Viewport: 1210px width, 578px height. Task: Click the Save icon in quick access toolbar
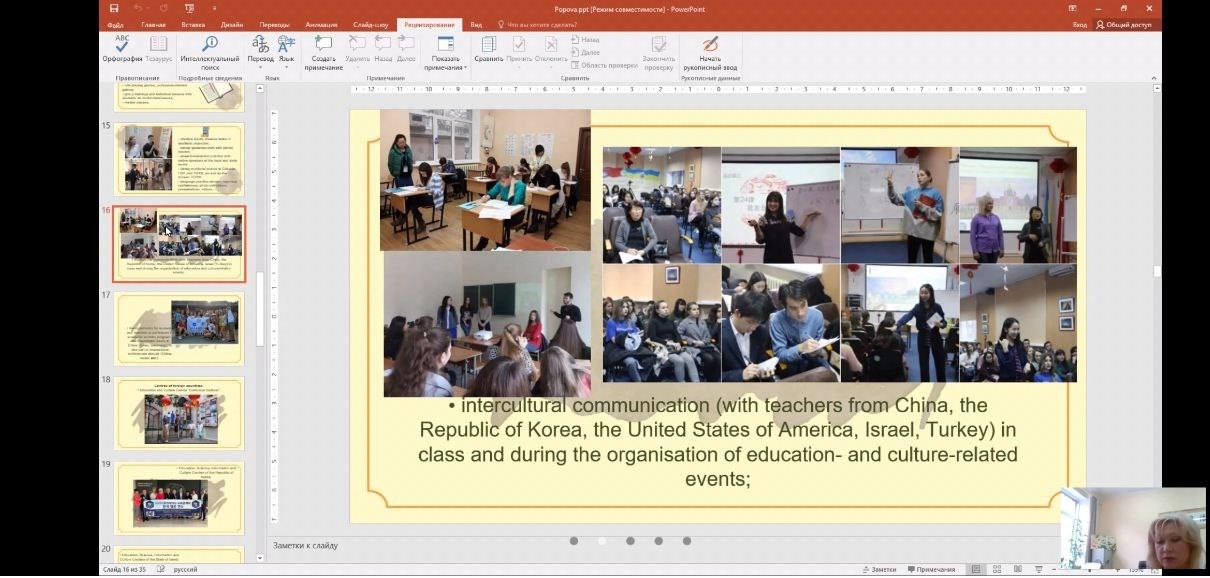[114, 8]
